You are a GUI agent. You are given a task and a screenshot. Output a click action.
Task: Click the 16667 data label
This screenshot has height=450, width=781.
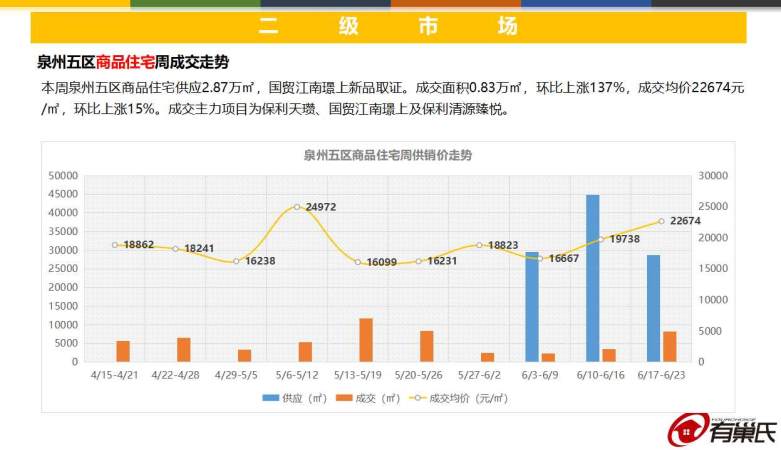564,258
